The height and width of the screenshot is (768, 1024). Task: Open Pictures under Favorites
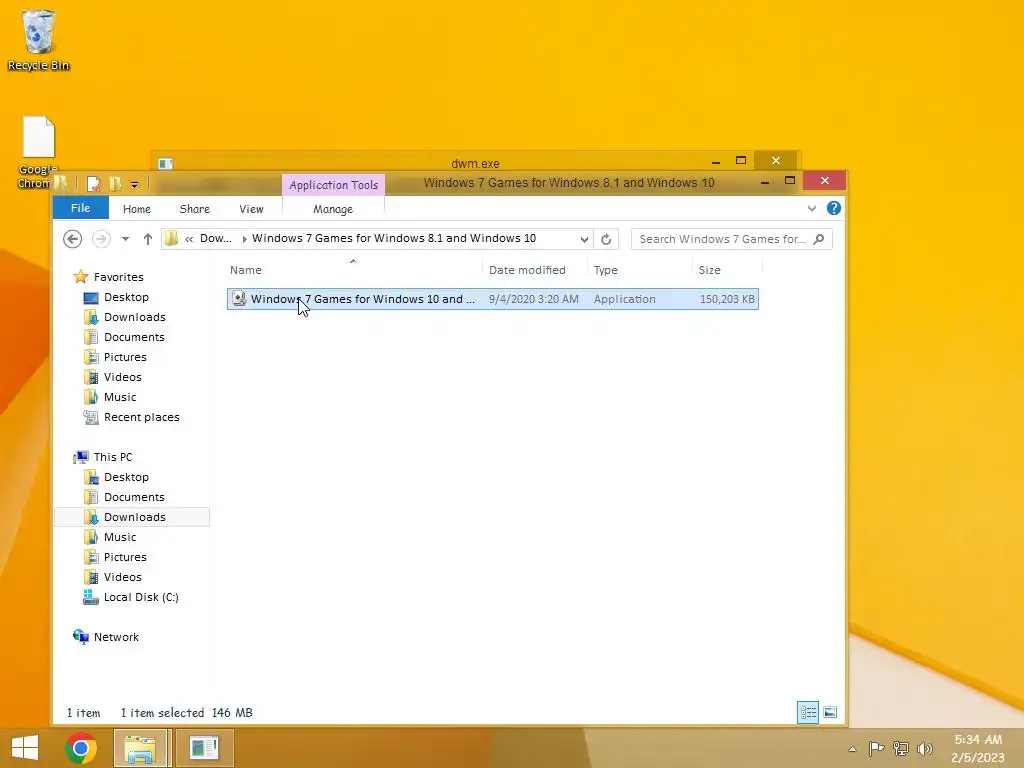point(125,357)
